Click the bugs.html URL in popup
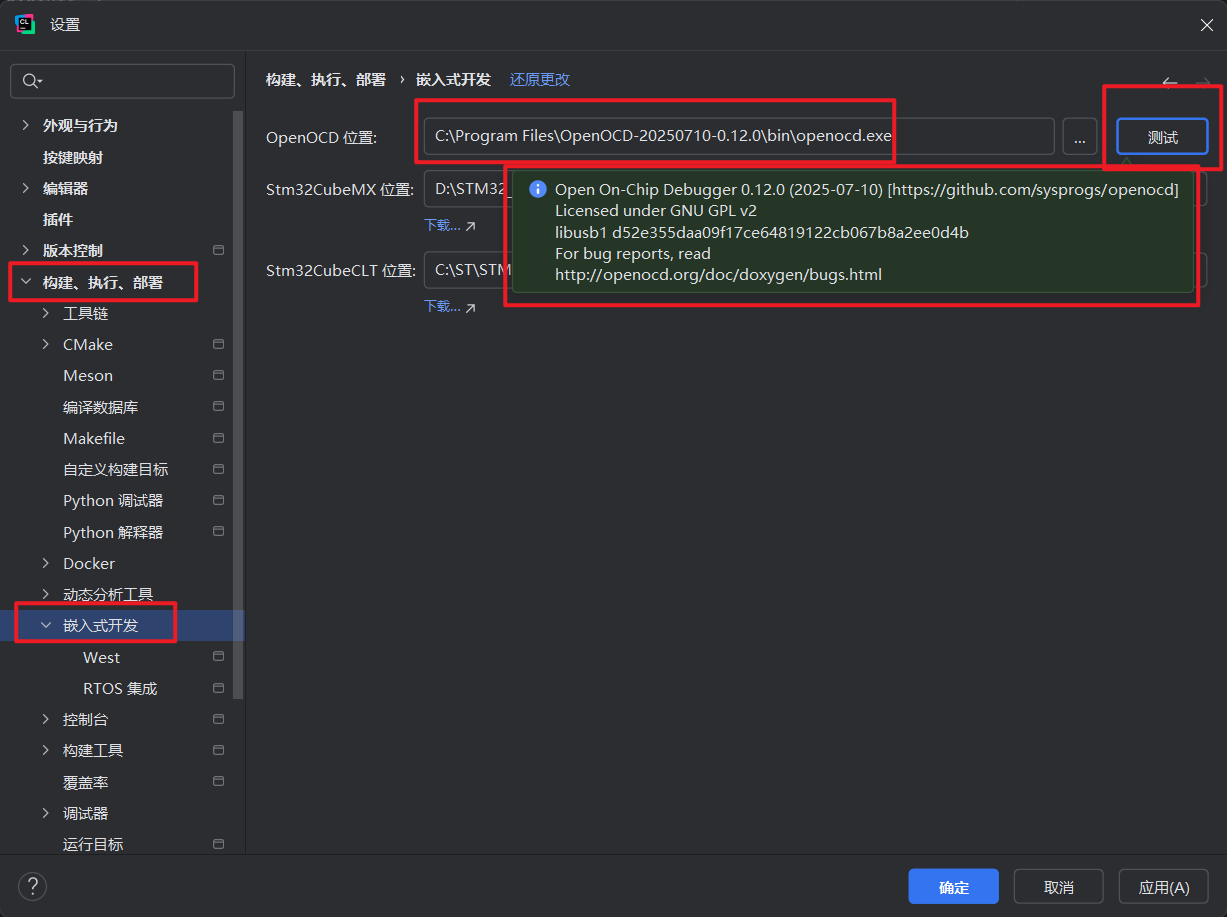1227x917 pixels. point(718,274)
